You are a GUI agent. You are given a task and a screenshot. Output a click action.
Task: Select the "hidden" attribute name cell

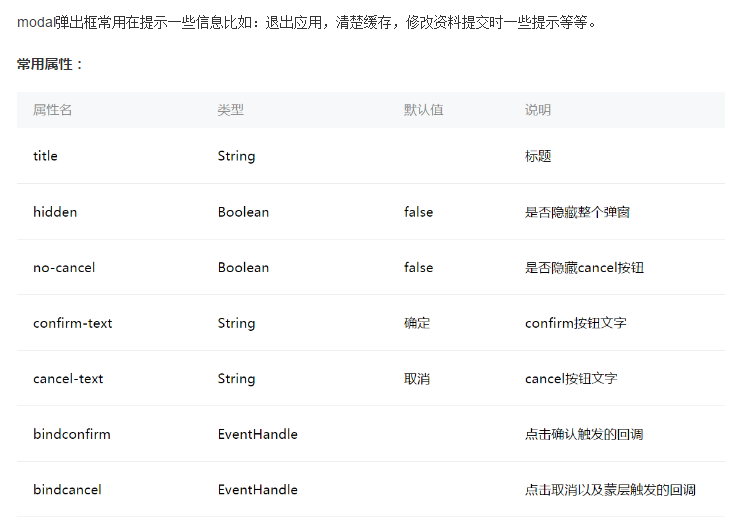(x=55, y=212)
